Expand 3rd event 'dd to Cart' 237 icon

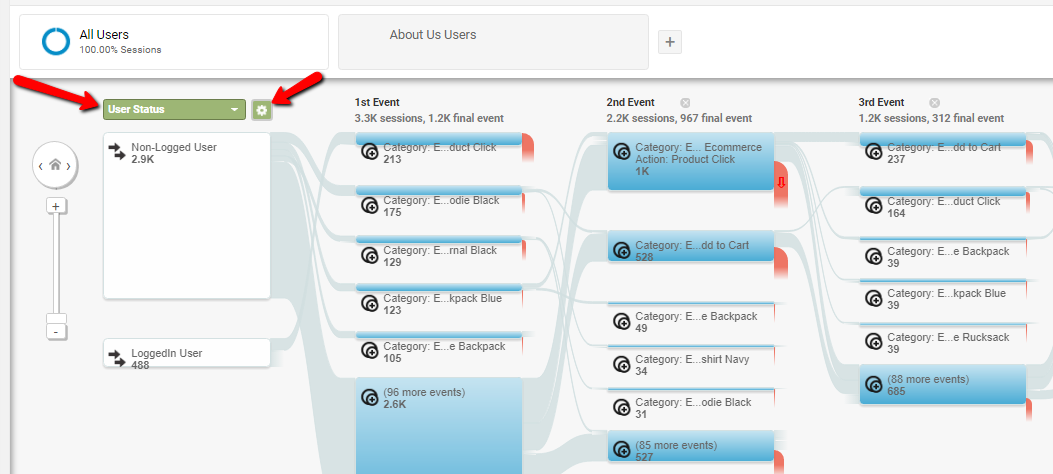[x=874, y=152]
